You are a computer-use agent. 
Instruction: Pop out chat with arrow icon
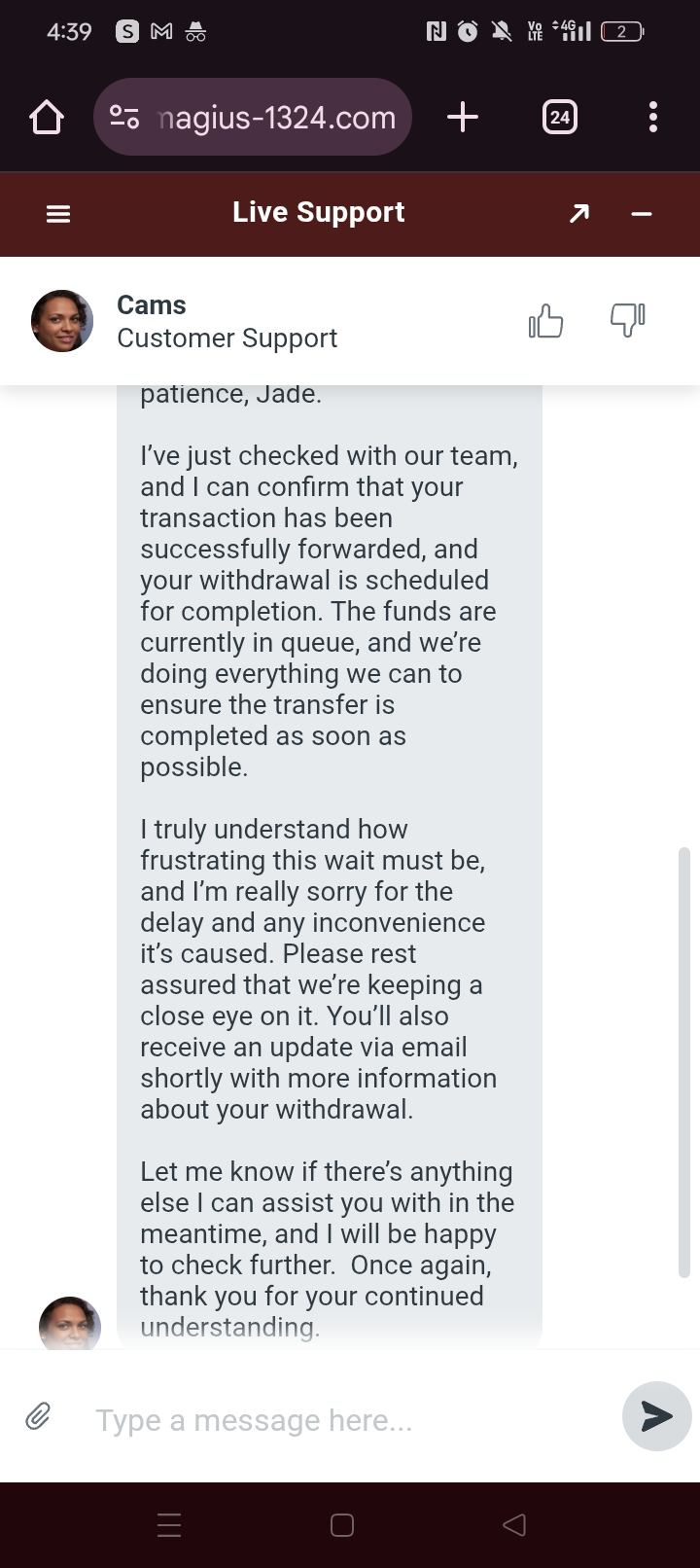(579, 213)
